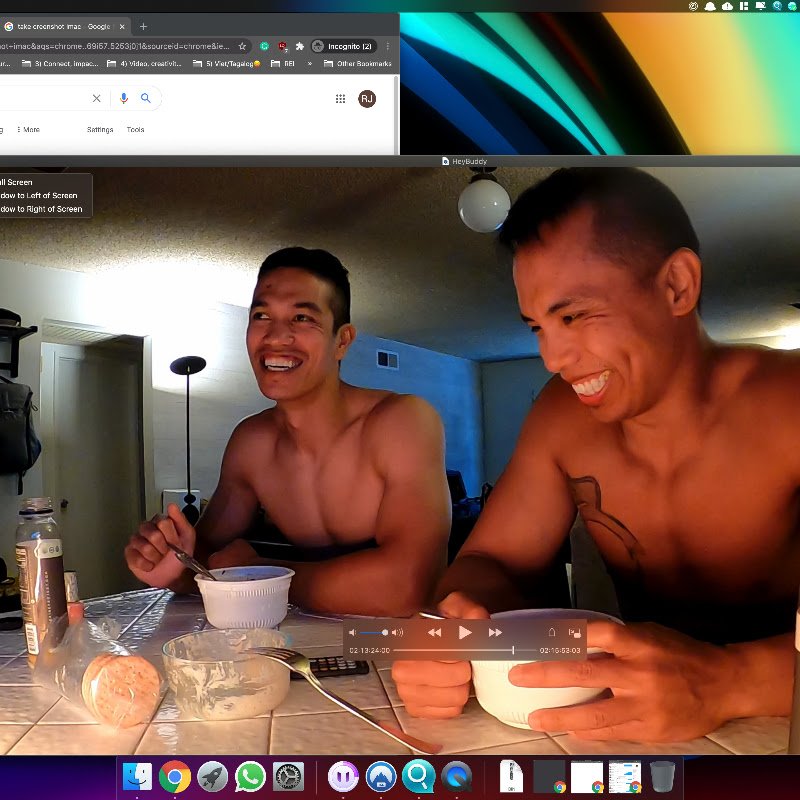Mute the player volume speaker icon
Image resolution: width=800 pixels, height=800 pixels.
tap(352, 633)
